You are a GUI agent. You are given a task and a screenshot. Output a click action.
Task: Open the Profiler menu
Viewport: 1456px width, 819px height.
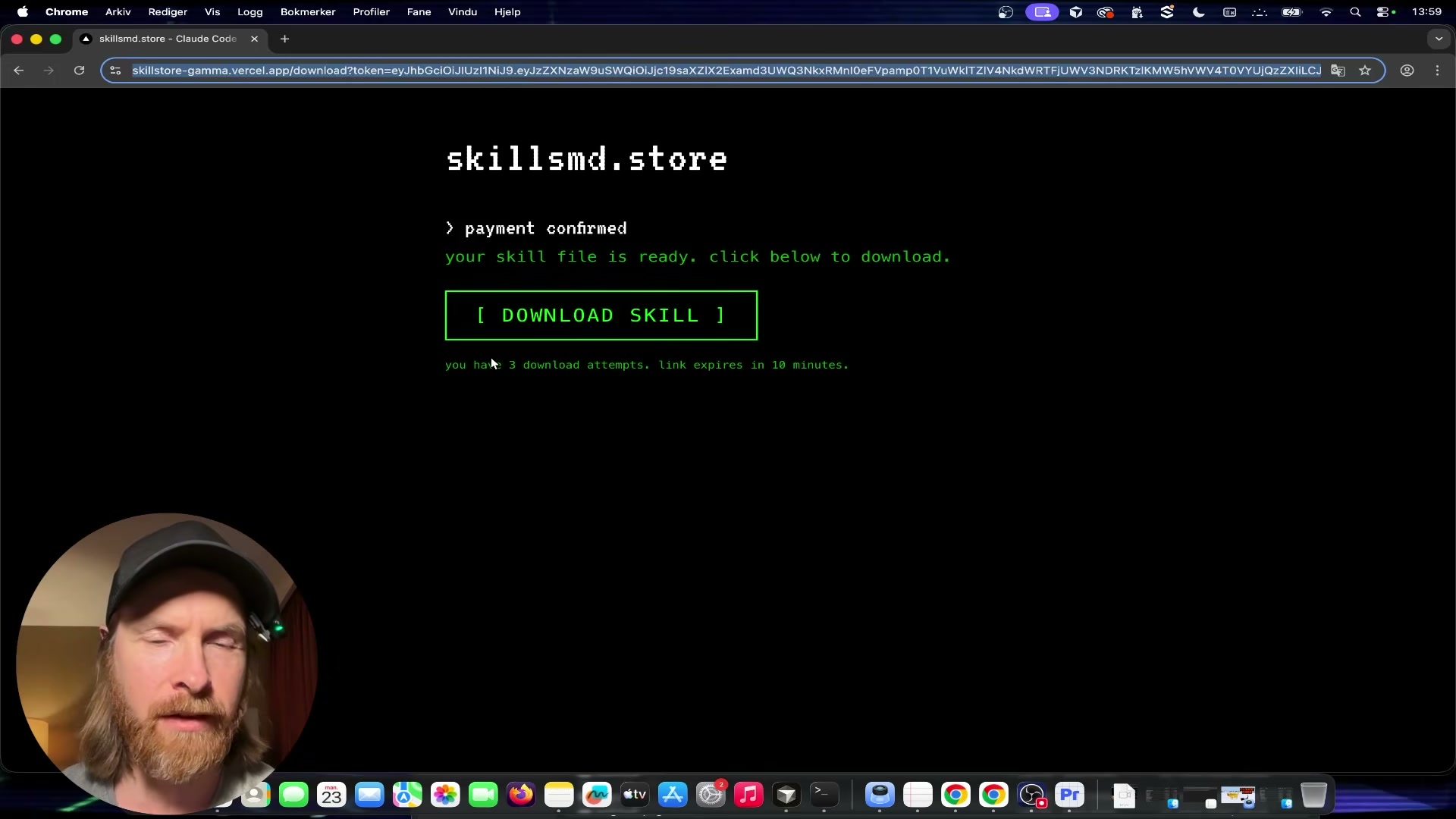pyautogui.click(x=371, y=12)
